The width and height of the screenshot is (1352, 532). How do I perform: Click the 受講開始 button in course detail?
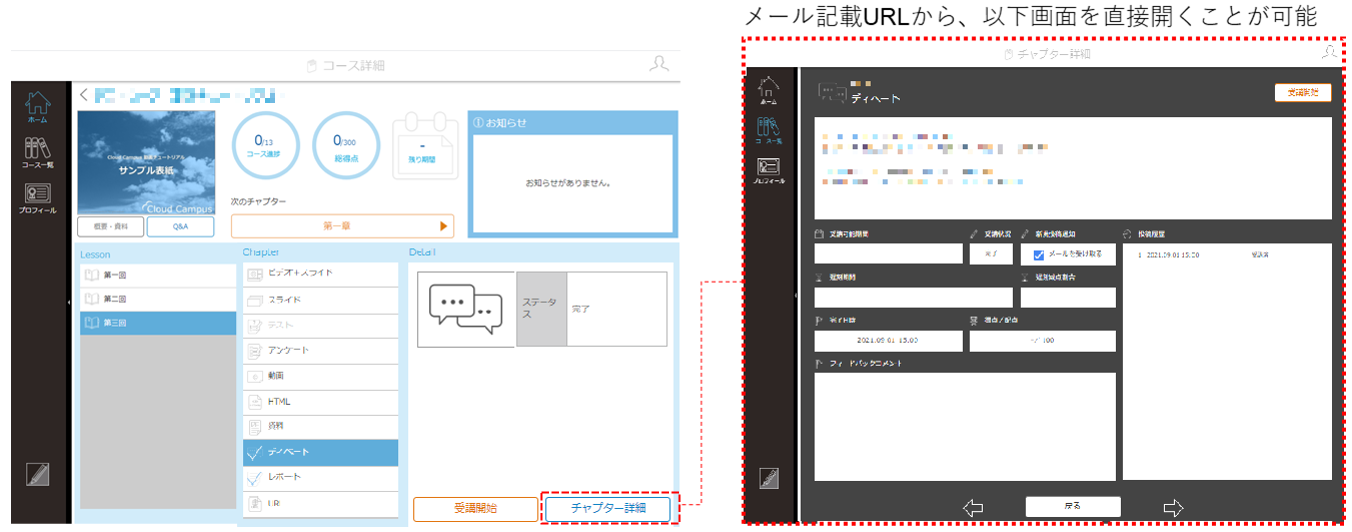475,508
